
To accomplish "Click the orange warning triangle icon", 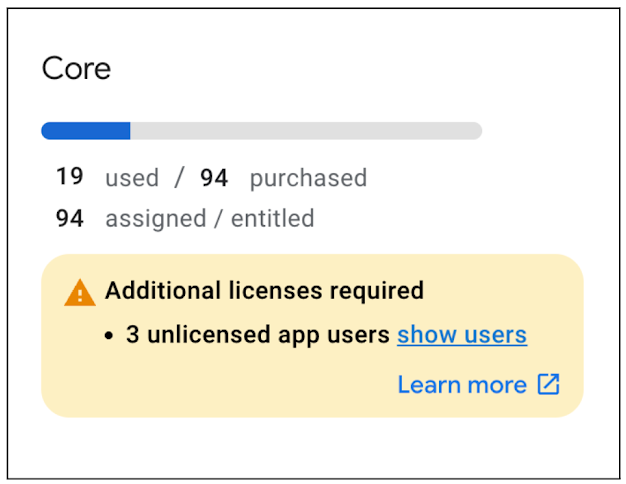I will [x=80, y=293].
